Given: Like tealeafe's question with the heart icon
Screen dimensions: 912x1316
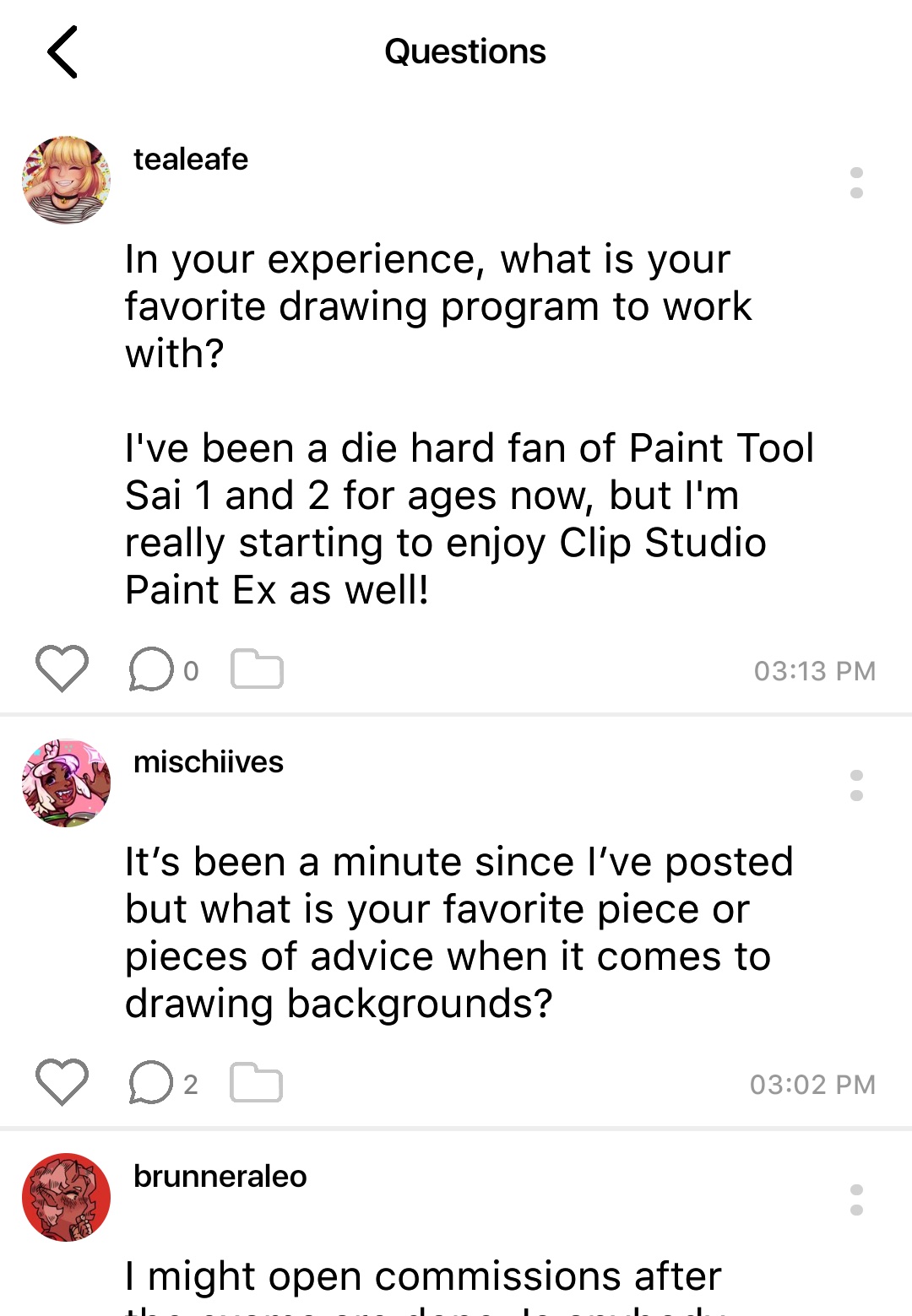Looking at the screenshot, I should 62,669.
